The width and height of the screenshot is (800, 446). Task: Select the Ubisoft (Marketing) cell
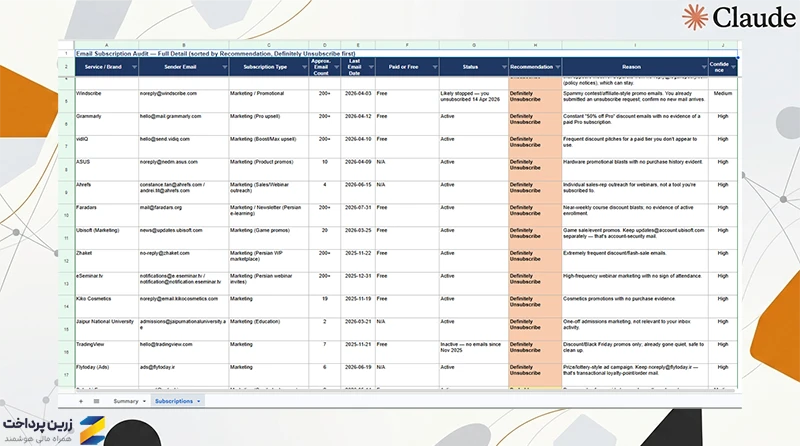pos(107,238)
